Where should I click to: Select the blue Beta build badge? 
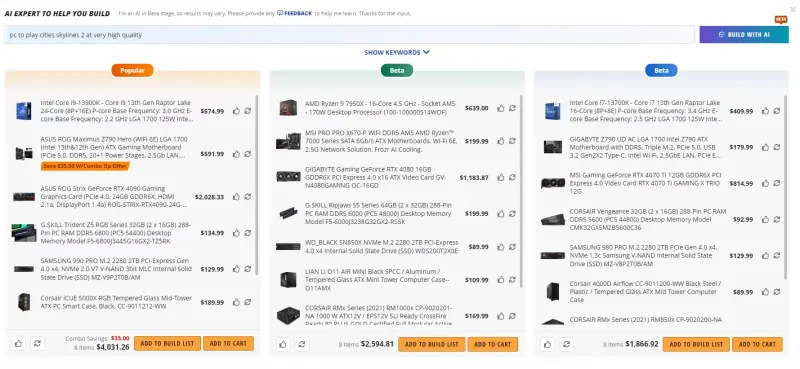[x=661, y=70]
